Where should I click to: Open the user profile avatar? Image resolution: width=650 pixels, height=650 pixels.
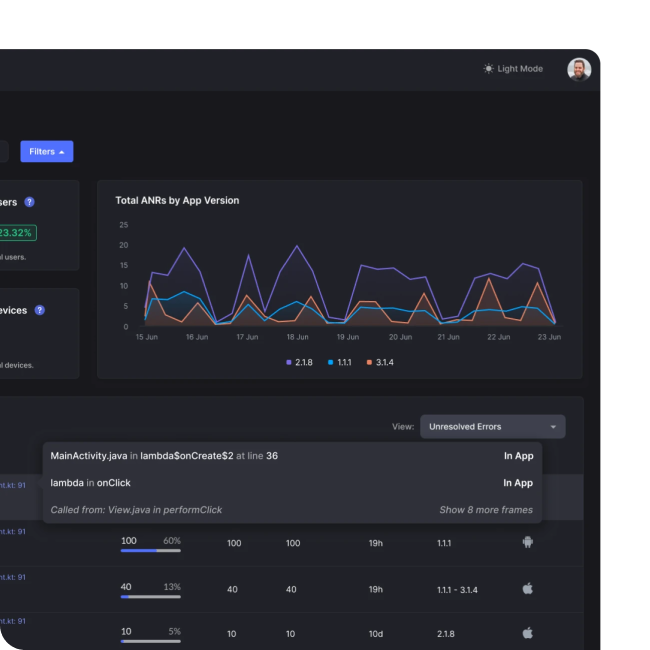coord(579,69)
